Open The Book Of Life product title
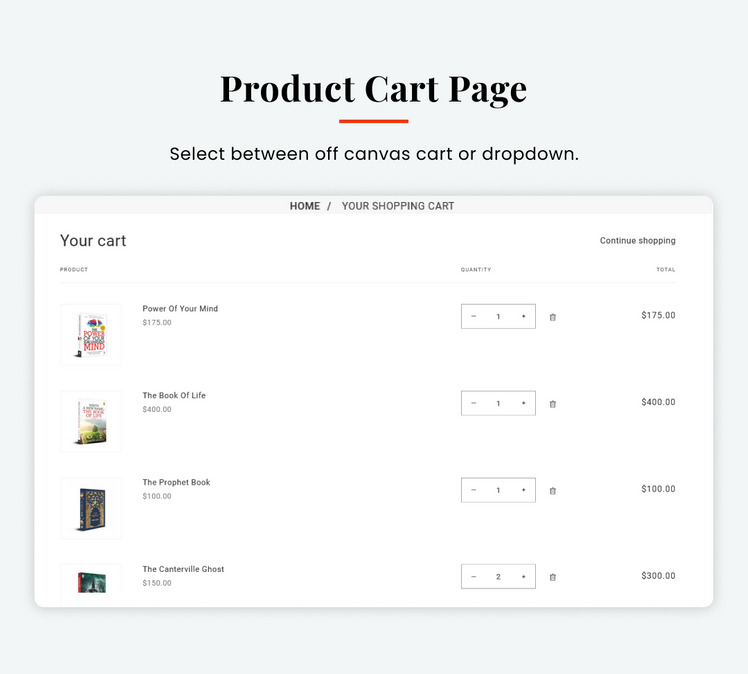 click(x=174, y=395)
